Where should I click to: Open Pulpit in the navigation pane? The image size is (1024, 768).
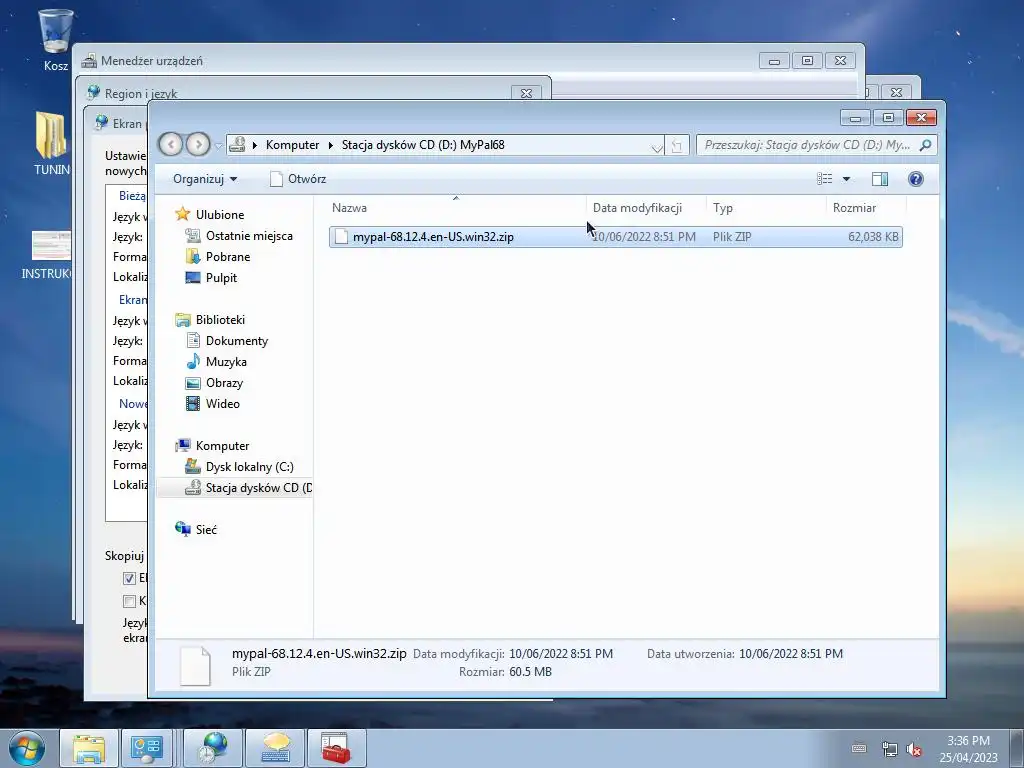click(221, 278)
